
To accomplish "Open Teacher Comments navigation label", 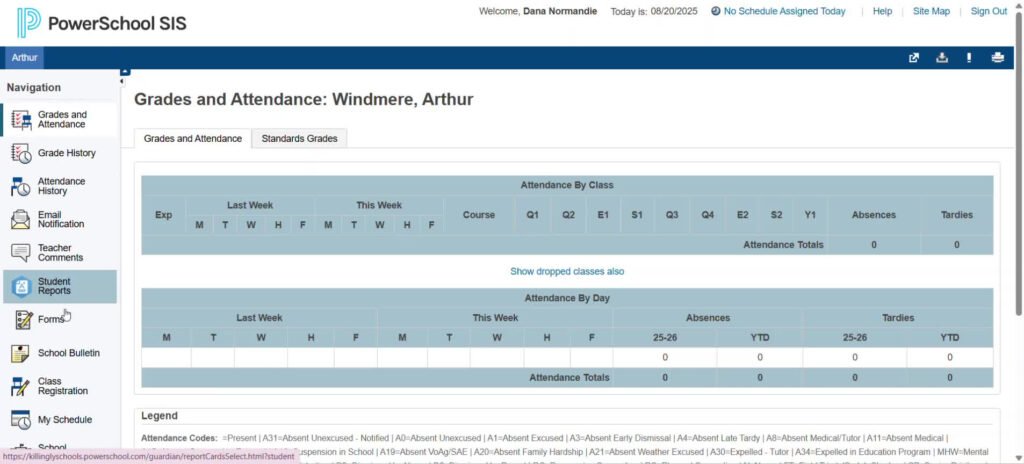I will [x=60, y=253].
